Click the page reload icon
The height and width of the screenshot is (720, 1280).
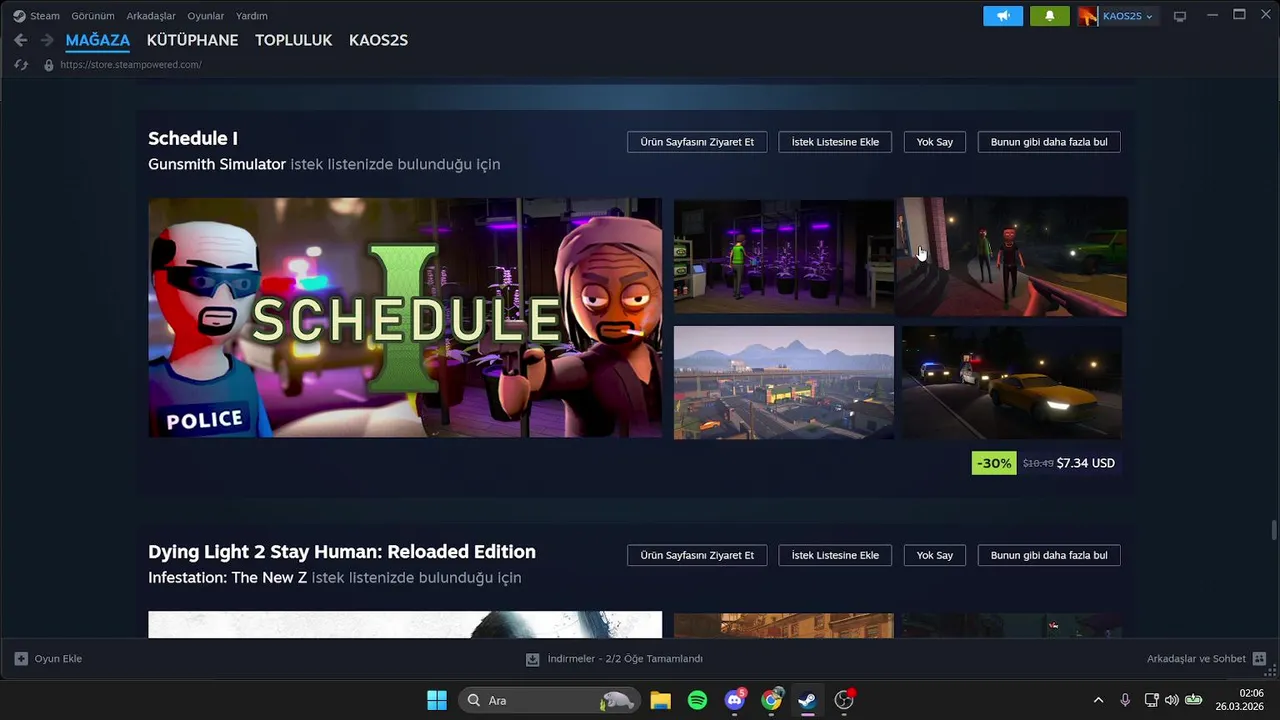coord(21,65)
